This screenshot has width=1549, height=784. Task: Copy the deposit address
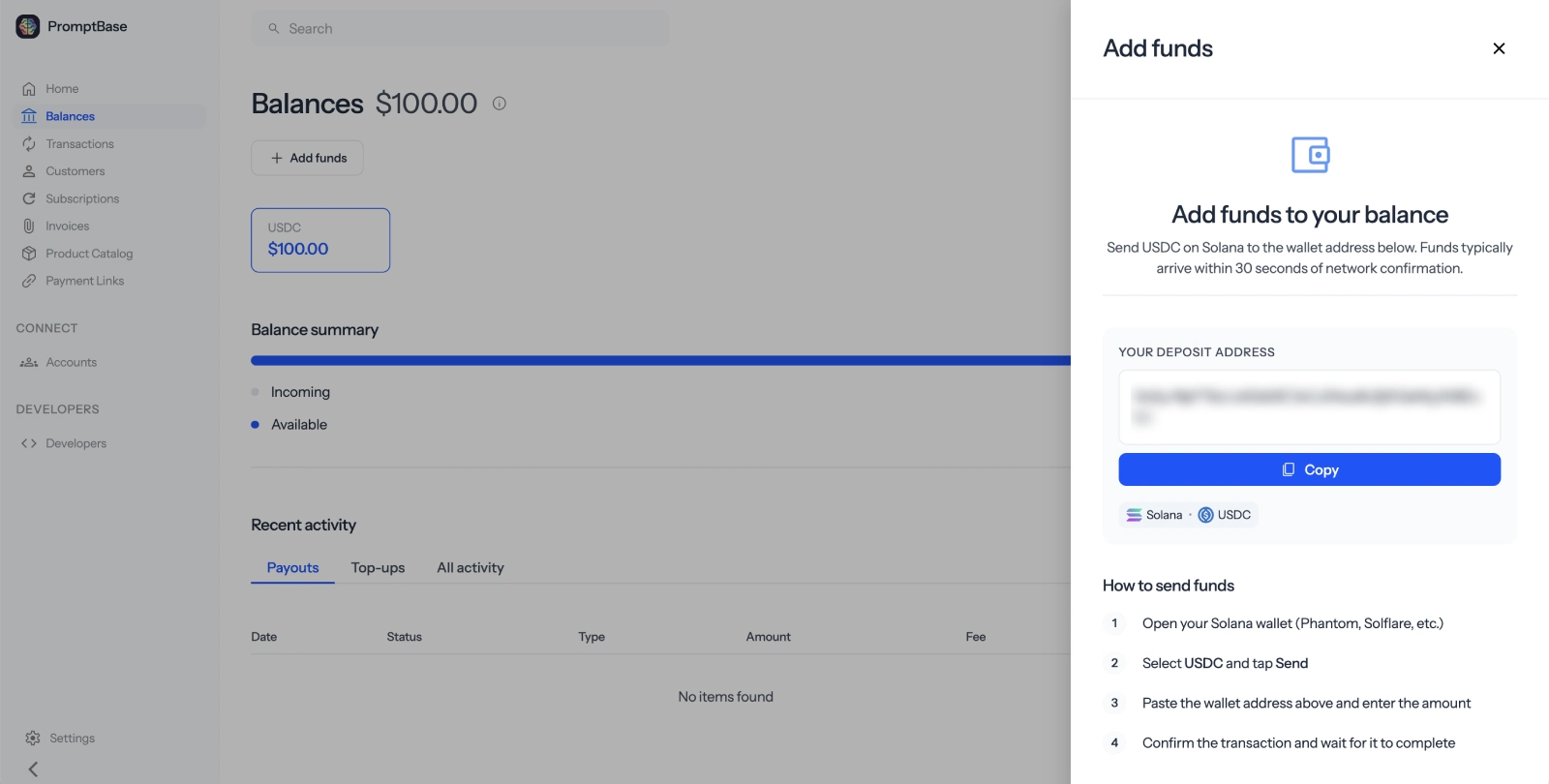[x=1309, y=469]
